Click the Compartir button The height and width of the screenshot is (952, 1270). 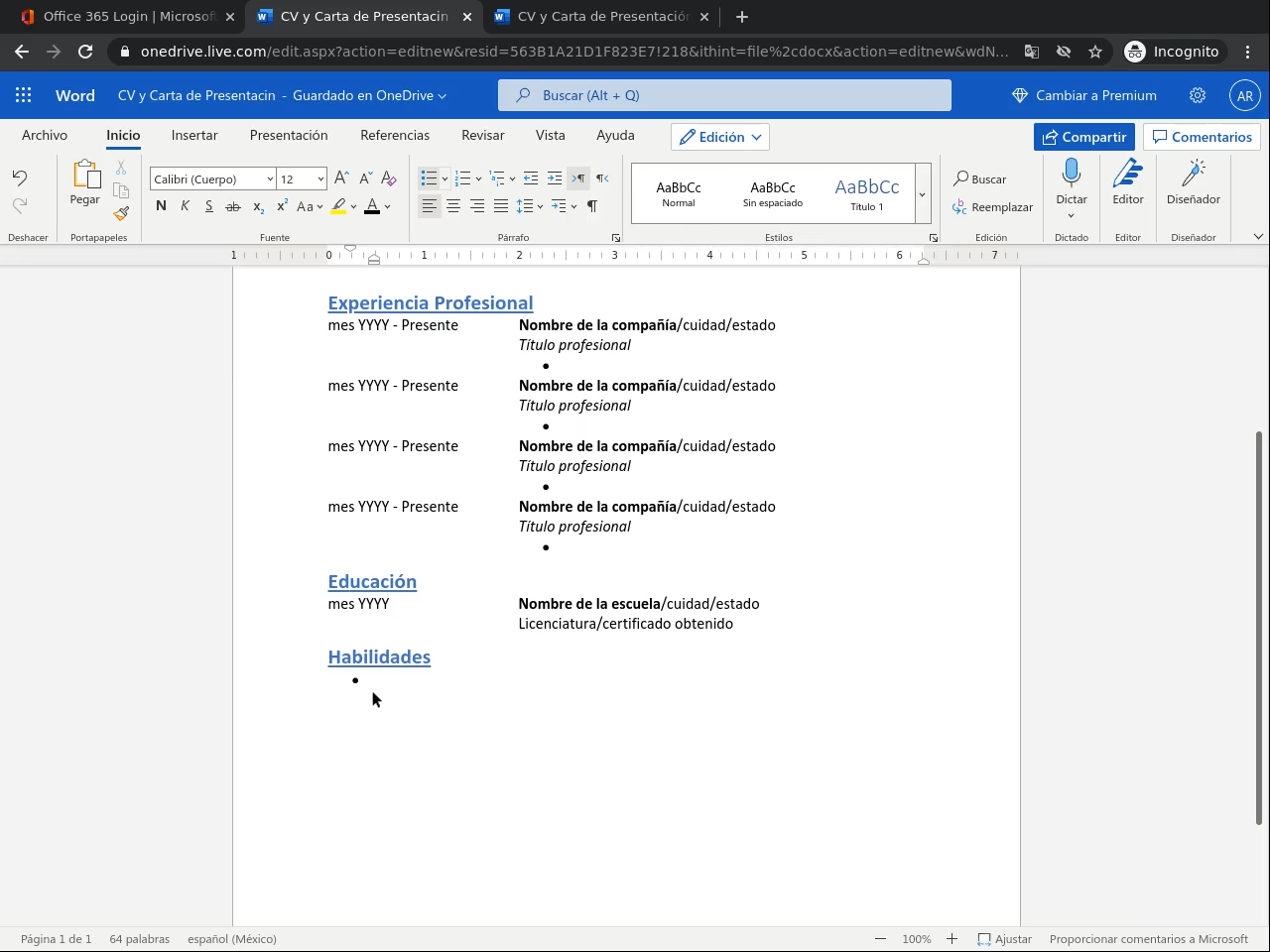(1083, 137)
